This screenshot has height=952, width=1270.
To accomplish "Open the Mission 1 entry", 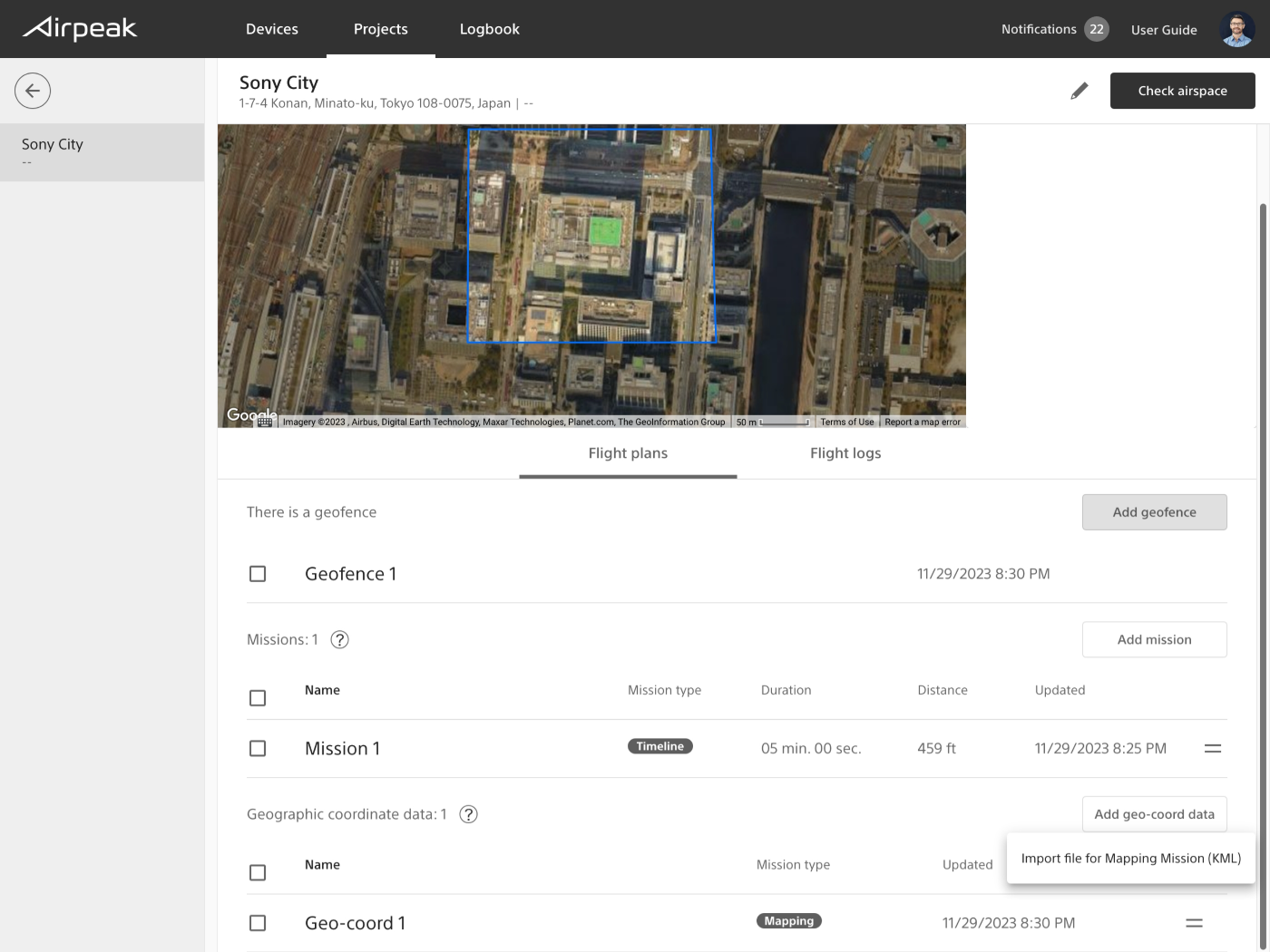I will tap(343, 749).
